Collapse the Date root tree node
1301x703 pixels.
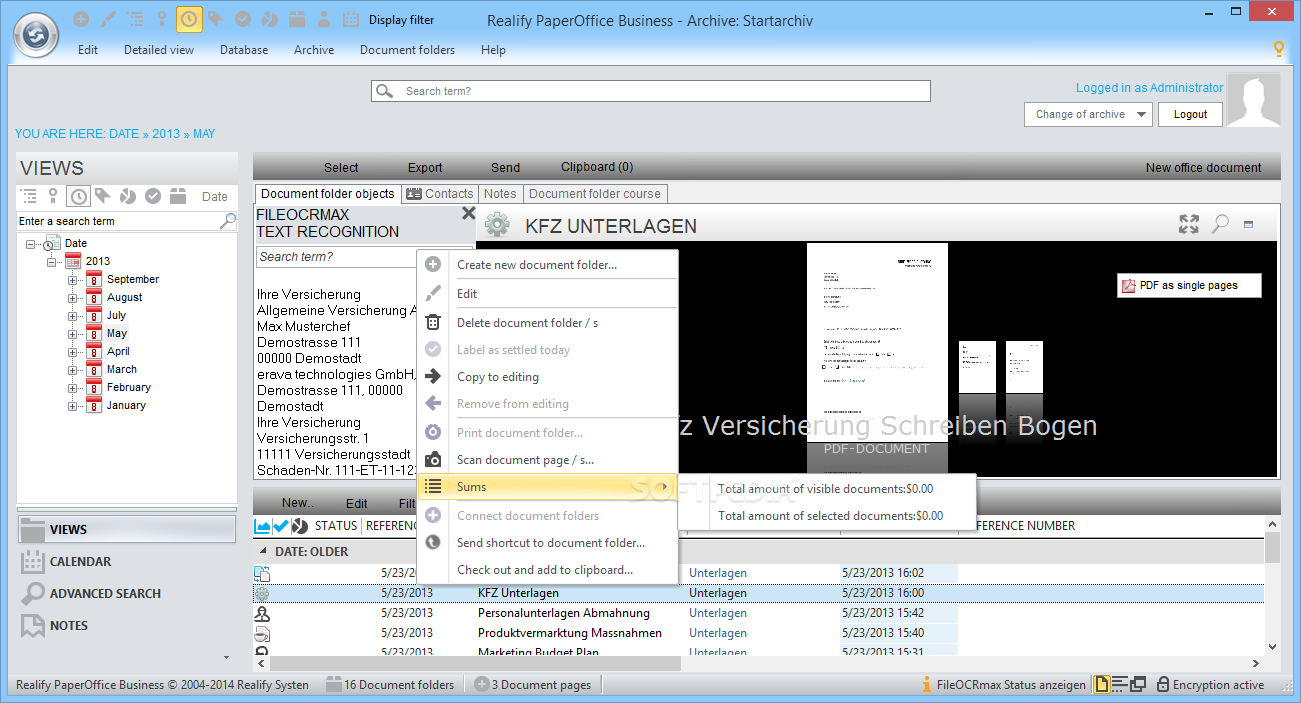(31, 244)
